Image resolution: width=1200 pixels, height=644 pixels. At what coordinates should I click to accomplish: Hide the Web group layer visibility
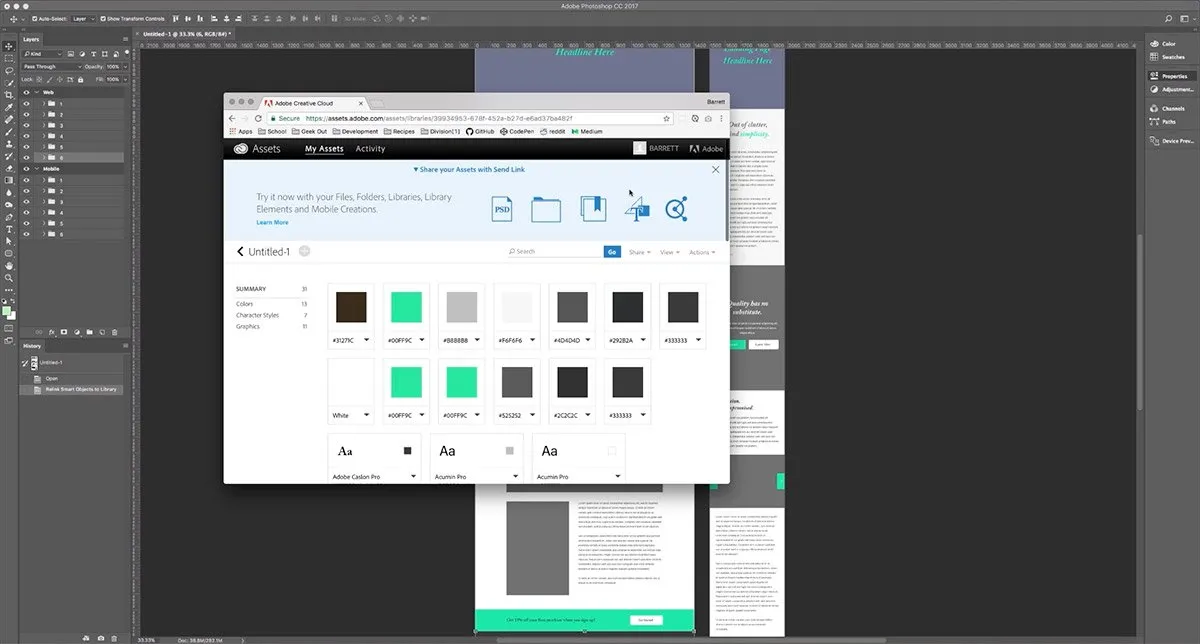coord(26,92)
